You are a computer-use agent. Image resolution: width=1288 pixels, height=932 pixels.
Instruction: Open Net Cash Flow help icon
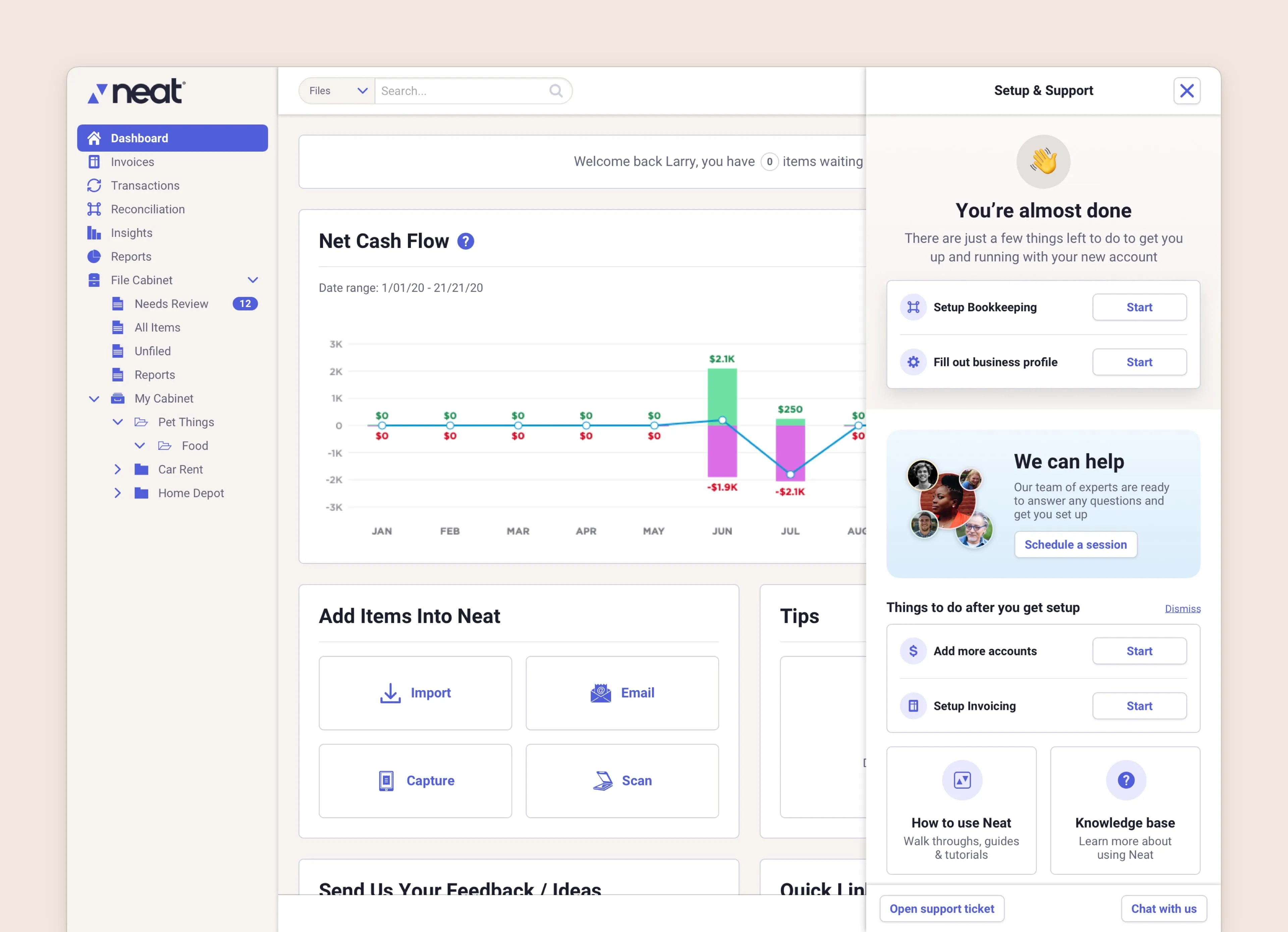point(466,241)
